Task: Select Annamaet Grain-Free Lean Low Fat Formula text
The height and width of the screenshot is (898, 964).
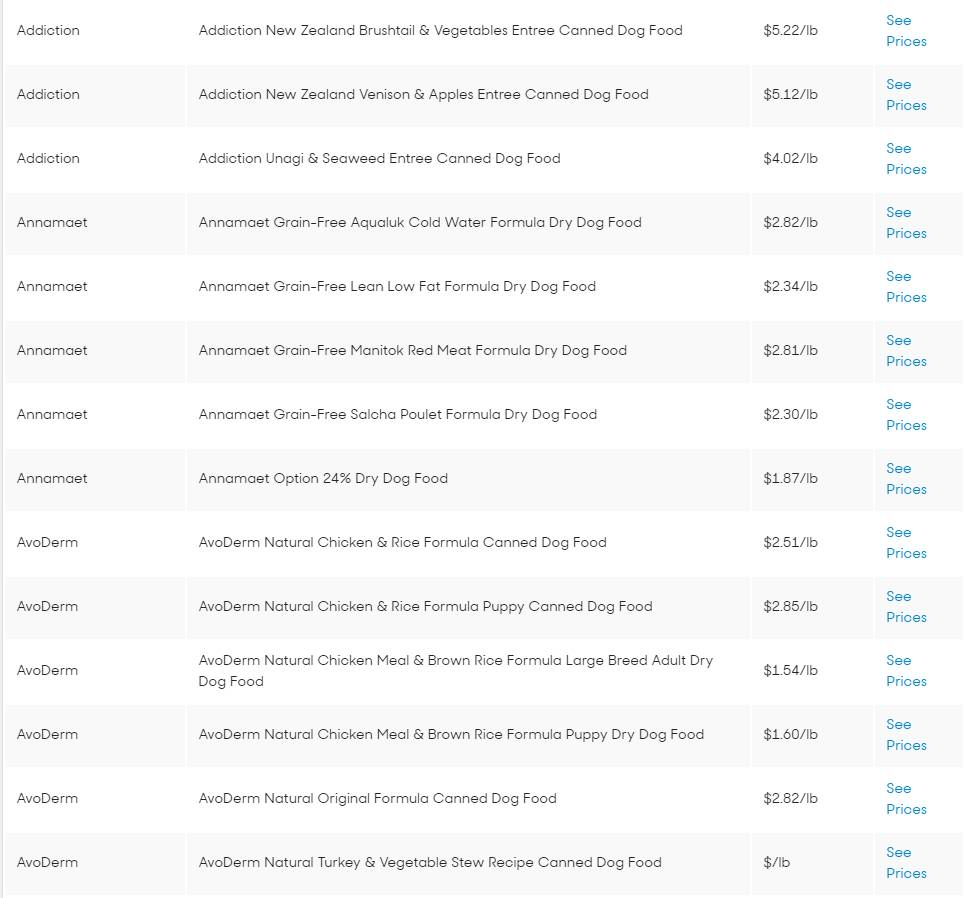Action: [x=397, y=286]
